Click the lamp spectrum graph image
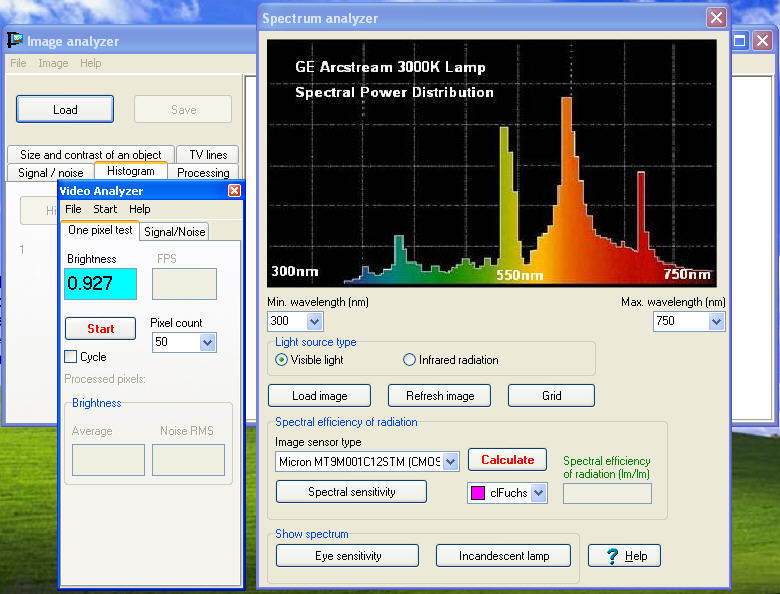This screenshot has height=594, width=780. (x=491, y=163)
